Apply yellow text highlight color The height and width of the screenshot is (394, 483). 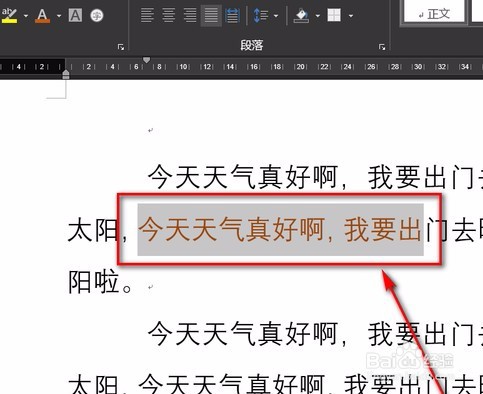pos(9,15)
